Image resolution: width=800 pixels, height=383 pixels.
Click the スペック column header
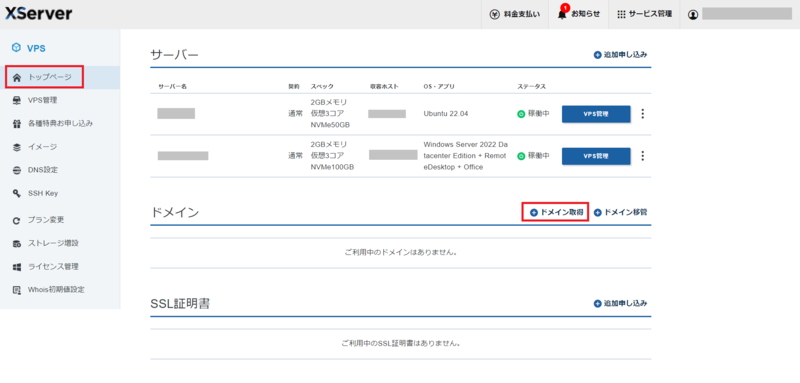[x=322, y=86]
